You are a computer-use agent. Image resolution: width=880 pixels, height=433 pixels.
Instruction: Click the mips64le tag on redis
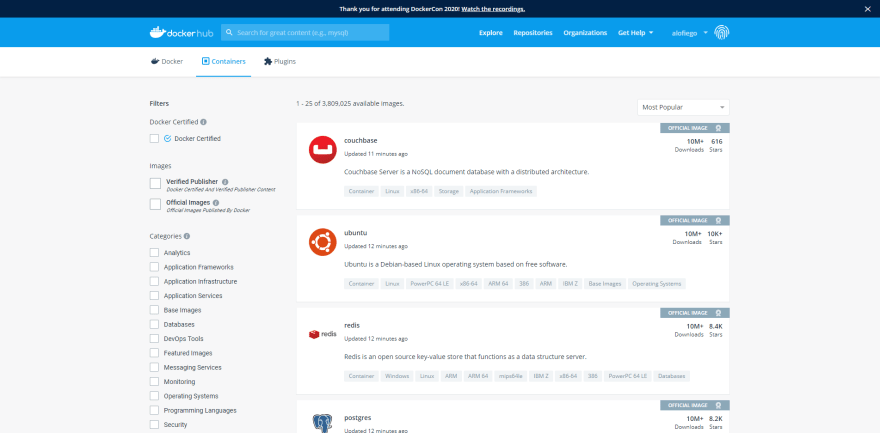click(511, 376)
